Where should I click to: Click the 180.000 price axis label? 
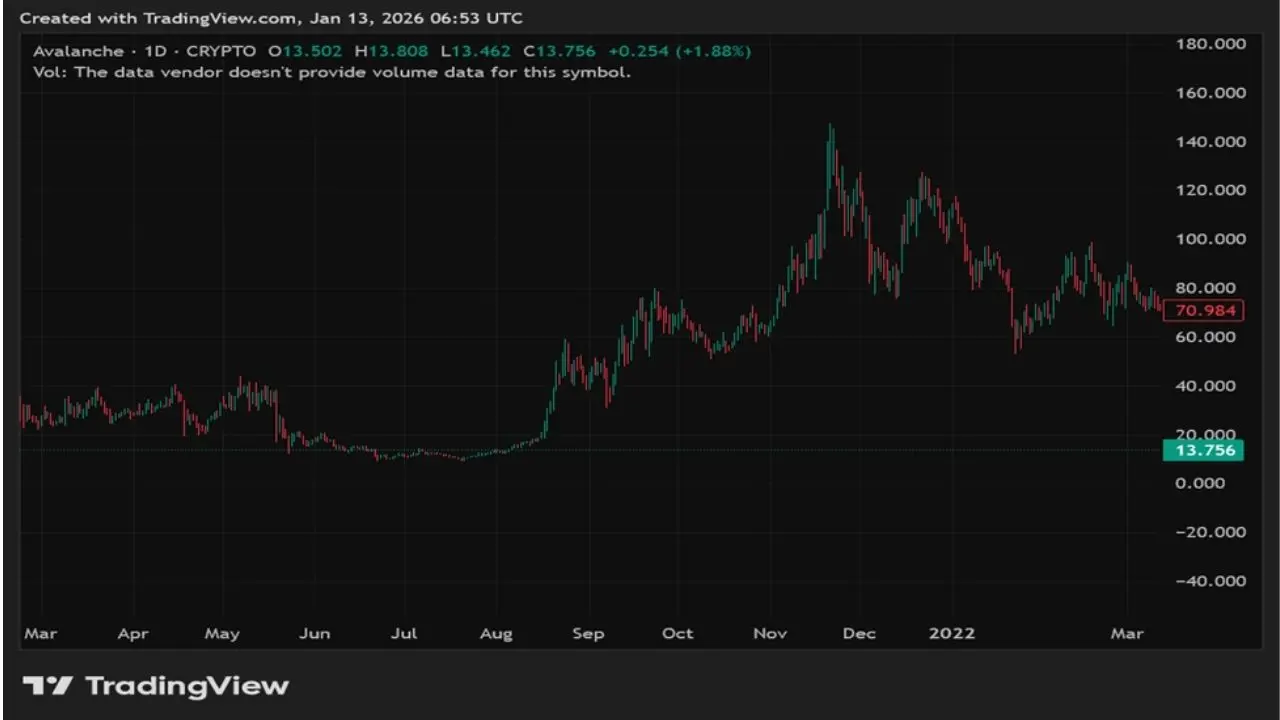coord(1210,44)
